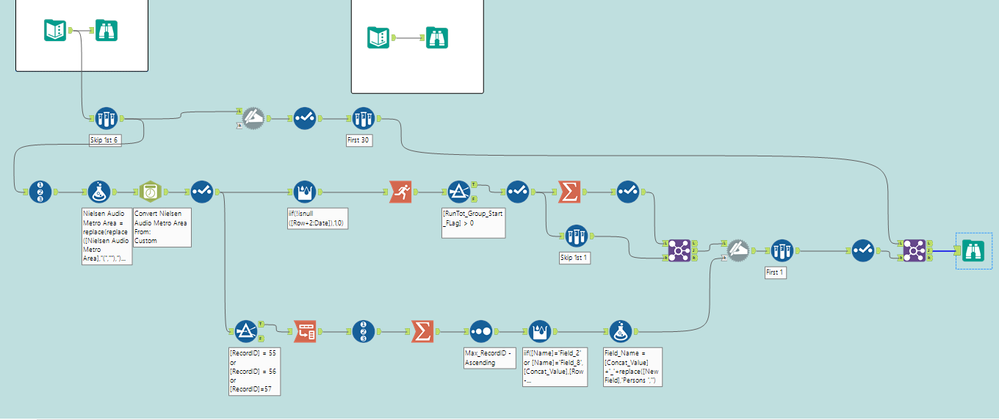
Task: Click the 'Convert Nielsen Audio Metro Area From: Custom' annotation
Action: 163,228
